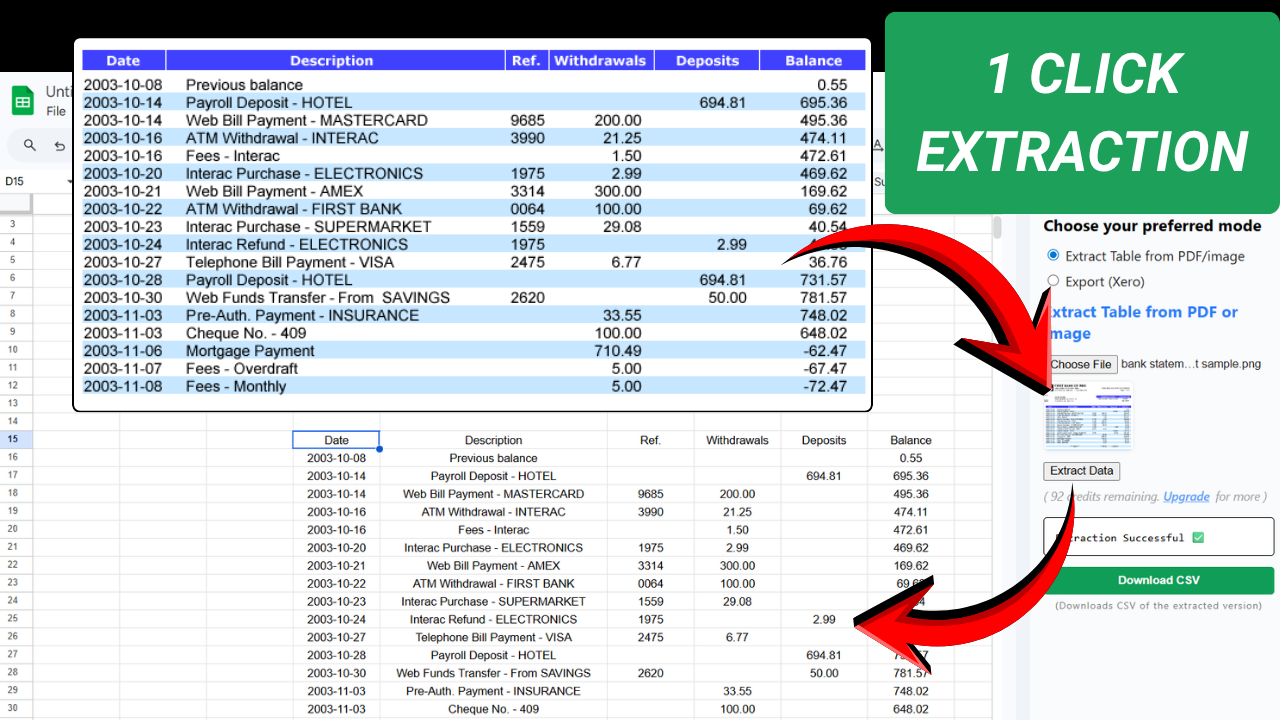Select withdrawal cell 300.00
Screen dimensions: 1280x720
coord(737,566)
